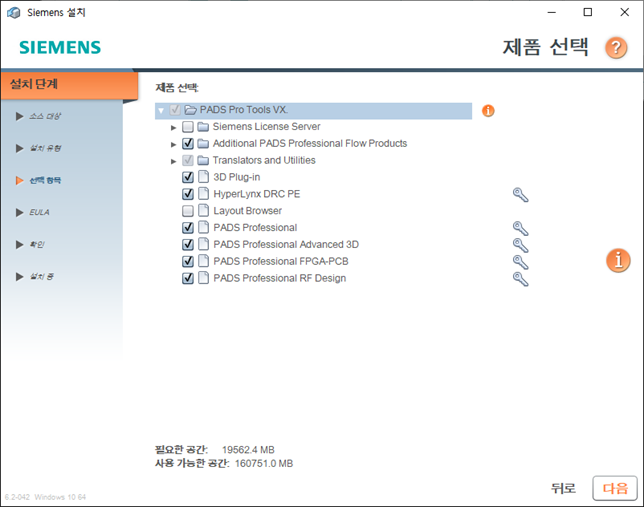Select the HyperLynx DRC PE label
The image size is (644, 507).
257,194
